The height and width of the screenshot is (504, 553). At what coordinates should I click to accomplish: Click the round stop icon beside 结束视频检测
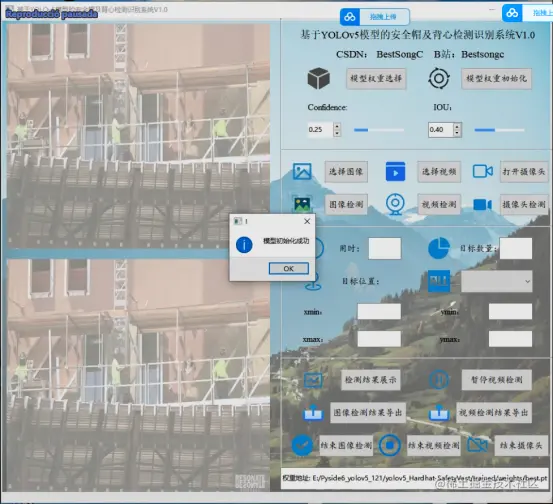point(389,445)
